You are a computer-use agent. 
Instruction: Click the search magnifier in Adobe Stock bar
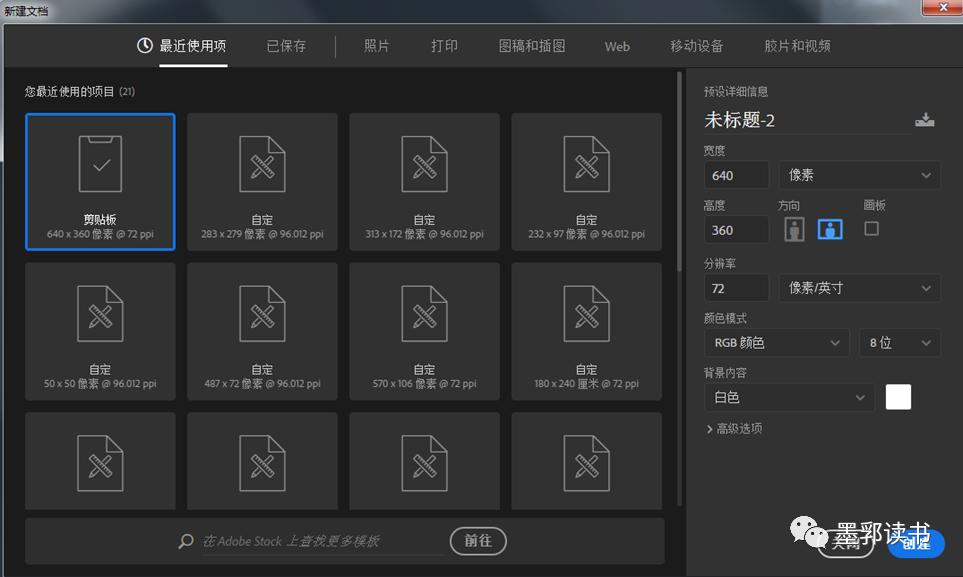[x=185, y=540]
